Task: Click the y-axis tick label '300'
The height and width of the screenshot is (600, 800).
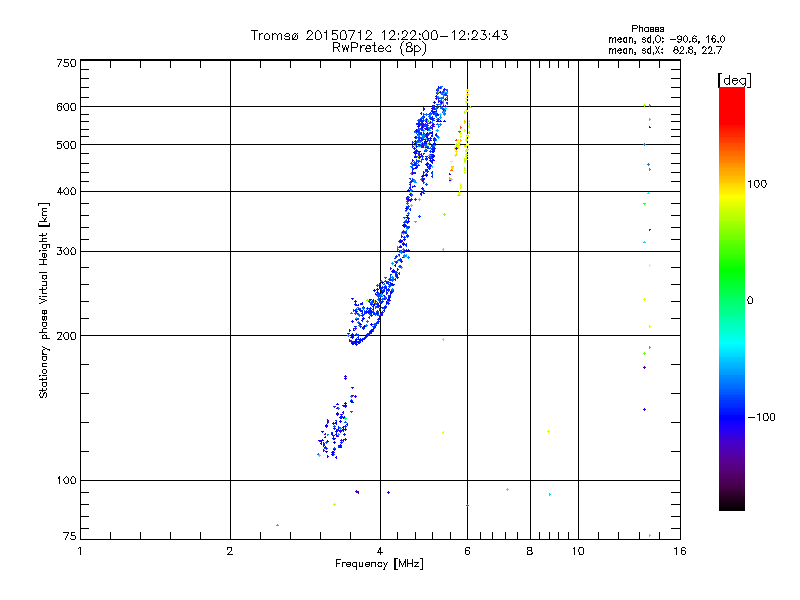Action: point(66,252)
